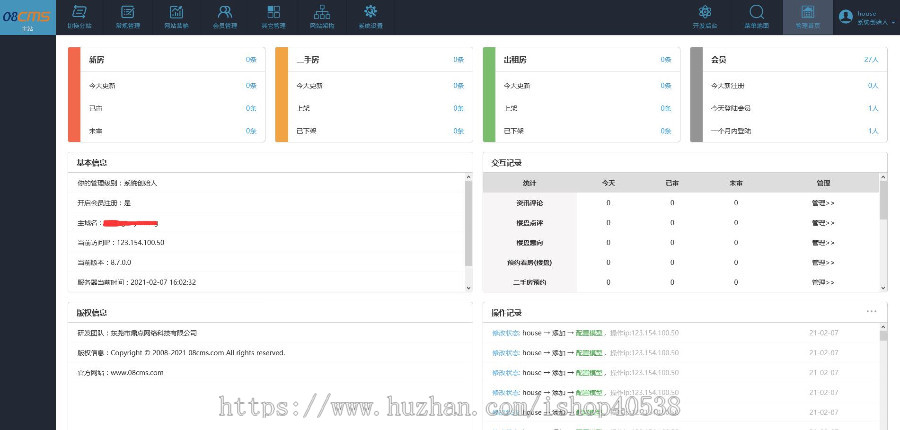
Task: Click 二手房 已下架 count
Action: [458, 131]
